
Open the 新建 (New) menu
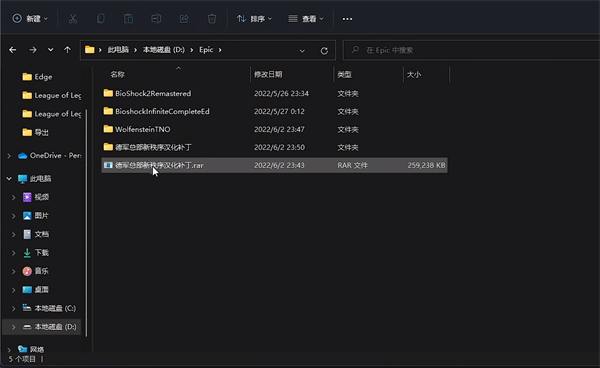pos(30,18)
